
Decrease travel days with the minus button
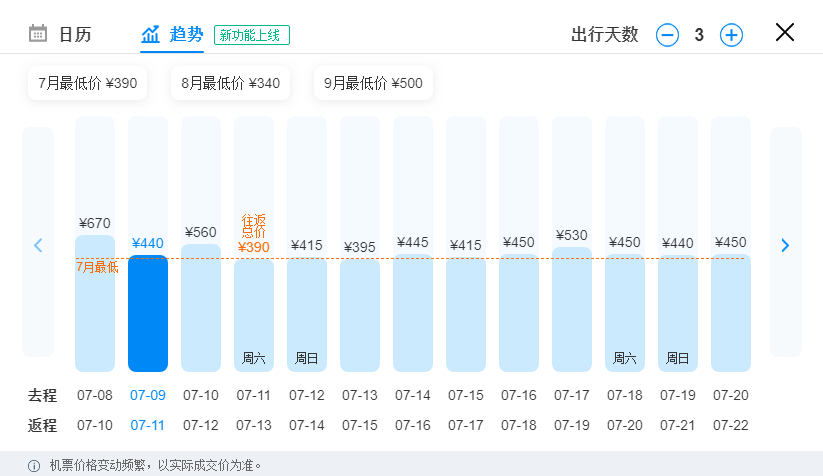[667, 35]
